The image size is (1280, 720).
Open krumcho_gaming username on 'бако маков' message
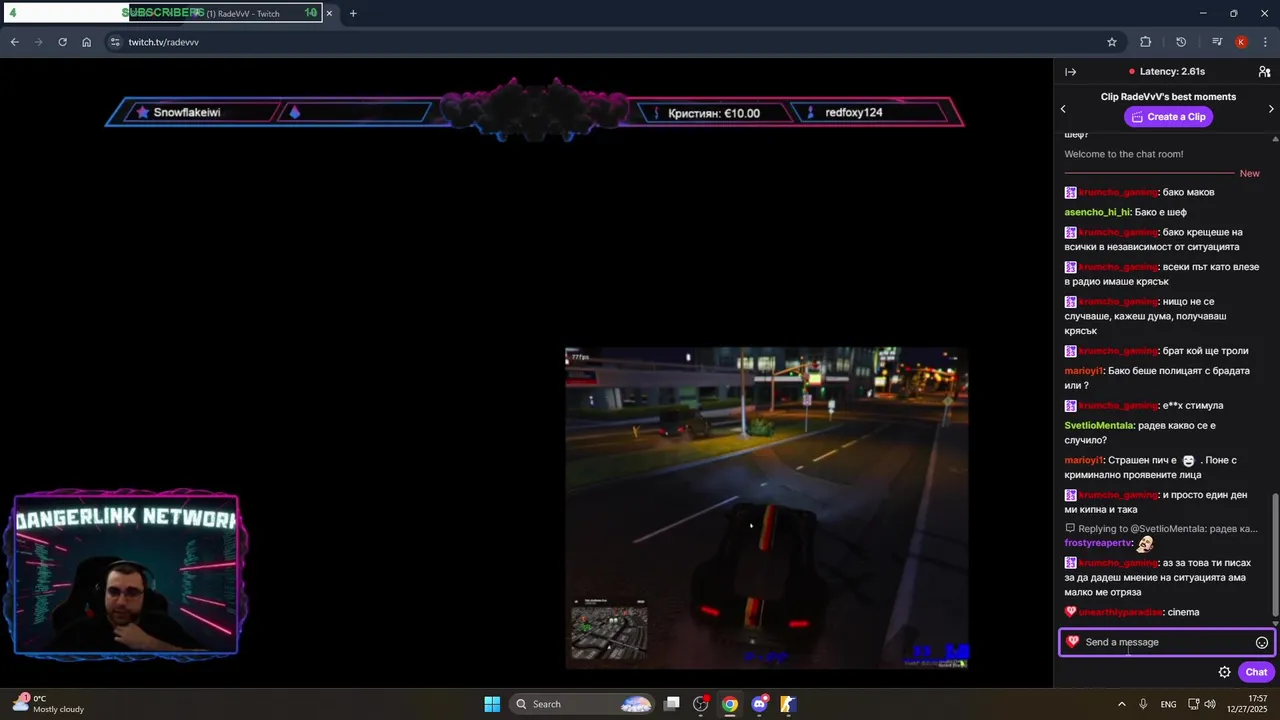(x=1118, y=192)
